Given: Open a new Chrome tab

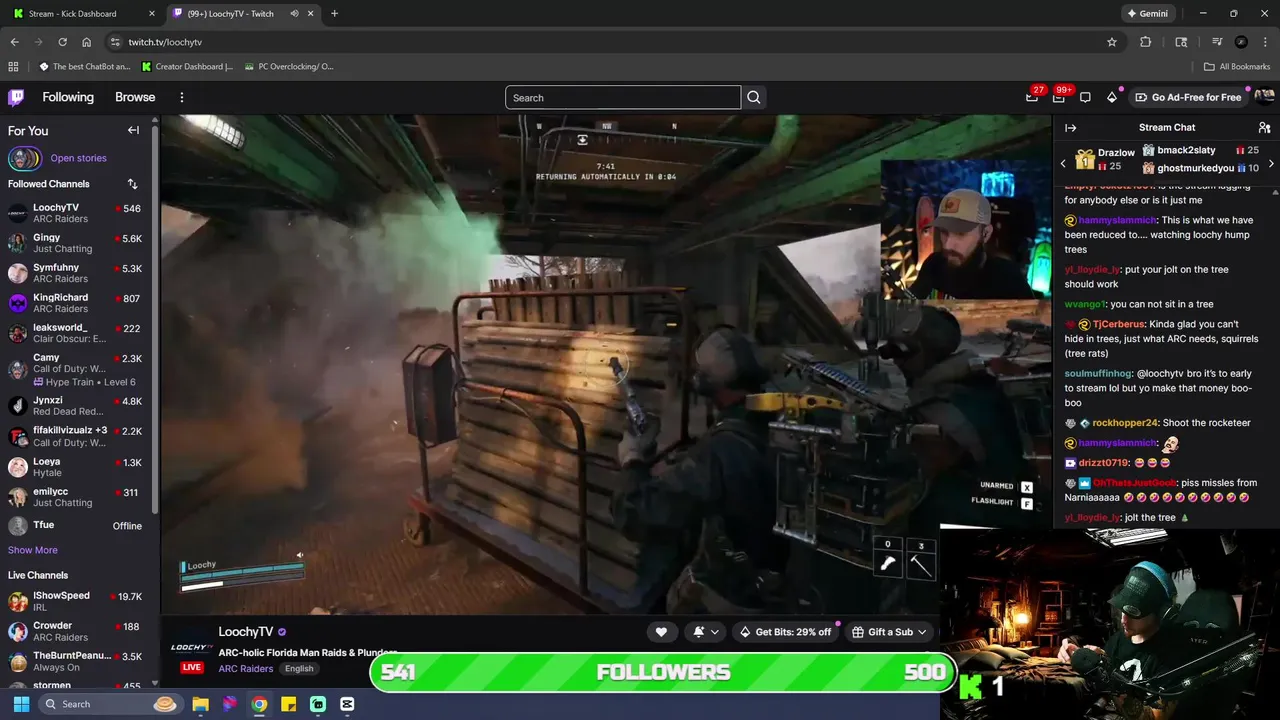Looking at the screenshot, I should pos(334,14).
